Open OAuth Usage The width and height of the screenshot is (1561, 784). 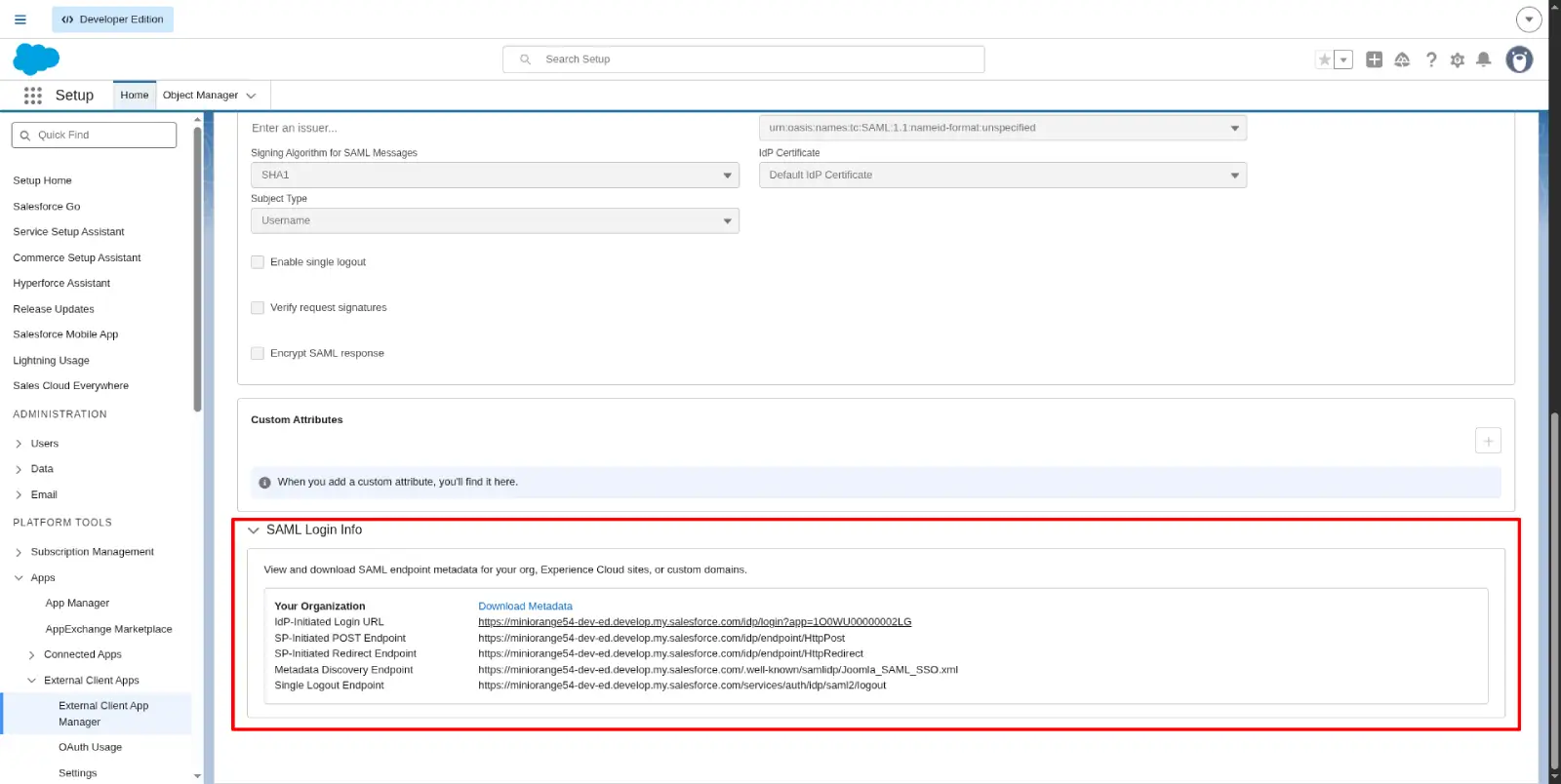[x=90, y=748]
